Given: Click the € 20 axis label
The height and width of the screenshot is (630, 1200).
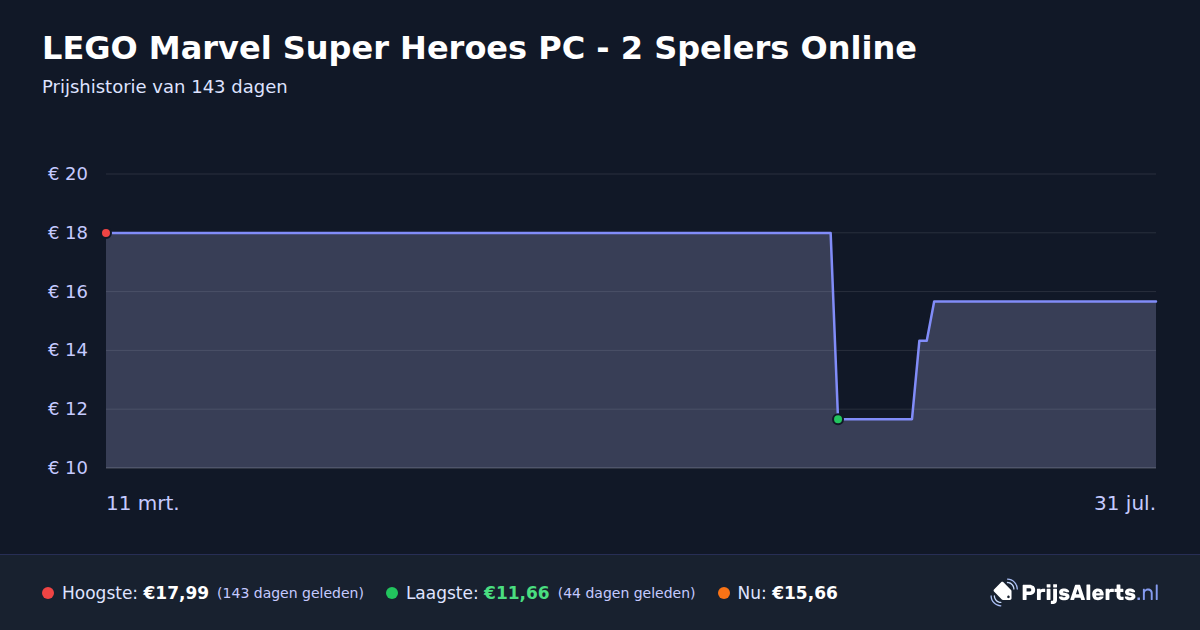Looking at the screenshot, I should coord(68,174).
